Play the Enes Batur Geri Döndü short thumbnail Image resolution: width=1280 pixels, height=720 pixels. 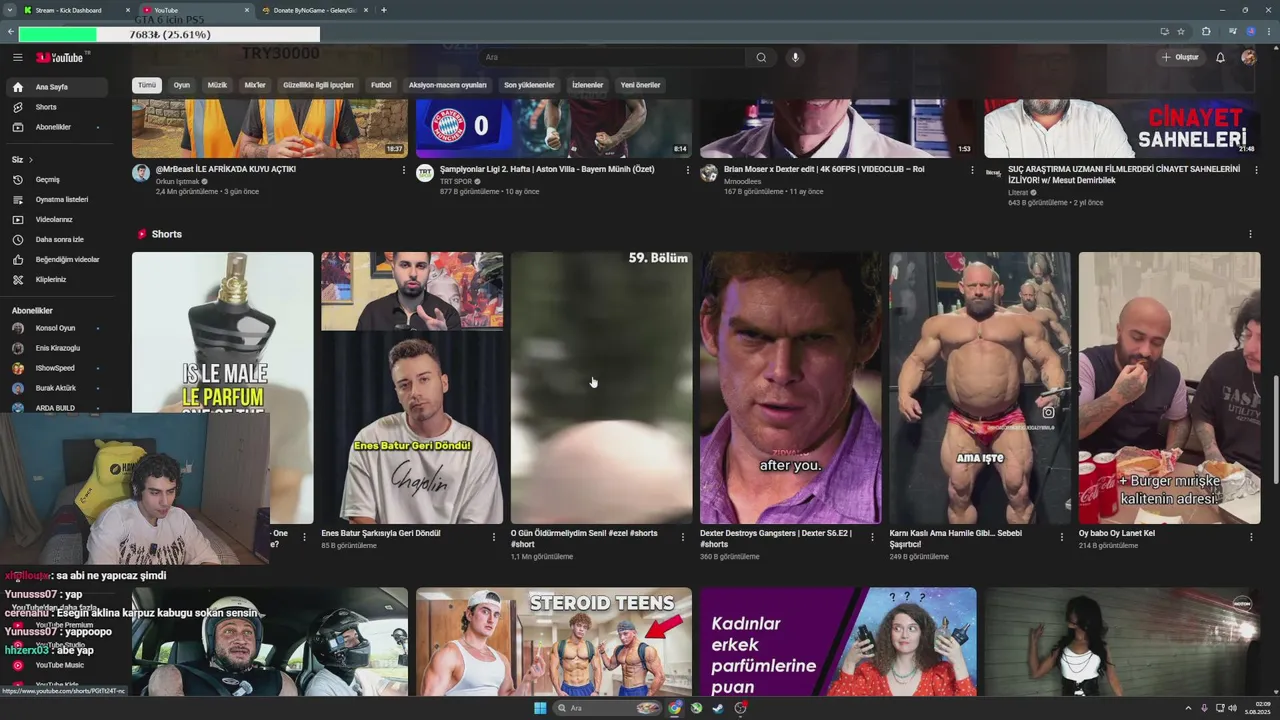click(x=412, y=388)
